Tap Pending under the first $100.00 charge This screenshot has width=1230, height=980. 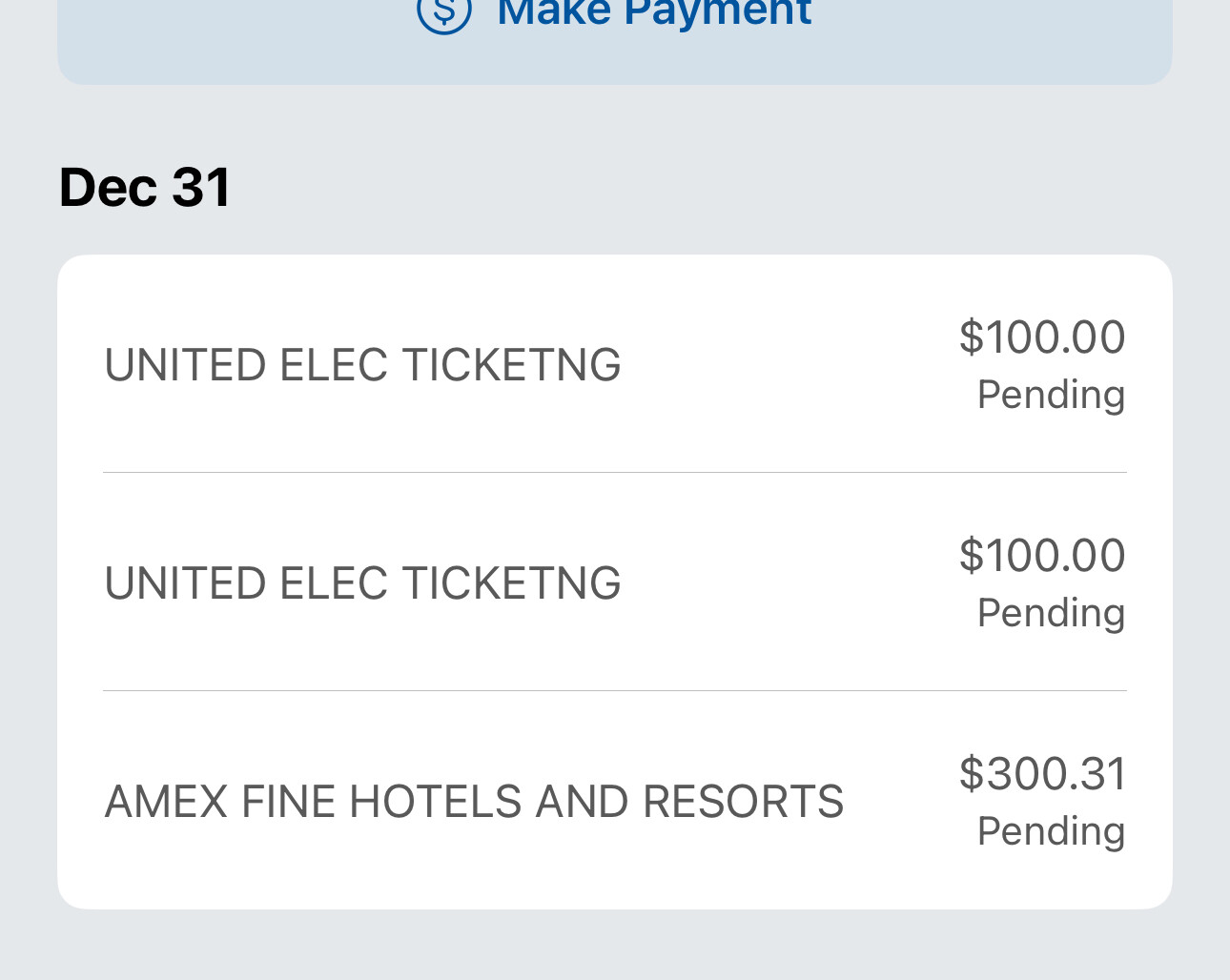click(x=1051, y=395)
